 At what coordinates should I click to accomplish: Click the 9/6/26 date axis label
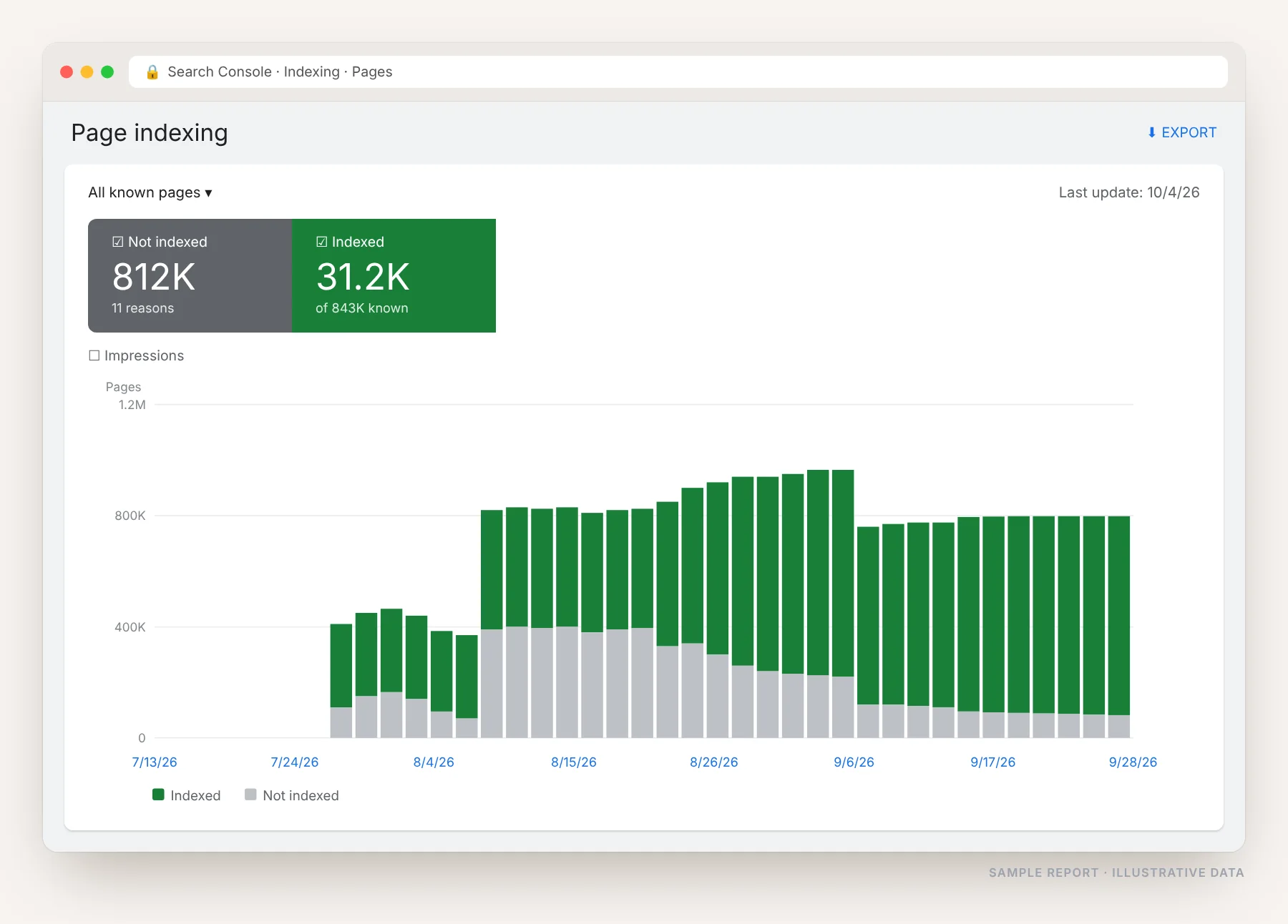point(854,762)
